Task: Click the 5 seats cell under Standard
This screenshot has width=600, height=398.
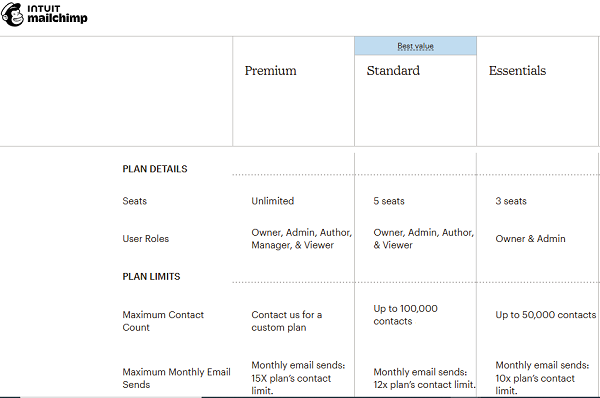Action: point(389,201)
